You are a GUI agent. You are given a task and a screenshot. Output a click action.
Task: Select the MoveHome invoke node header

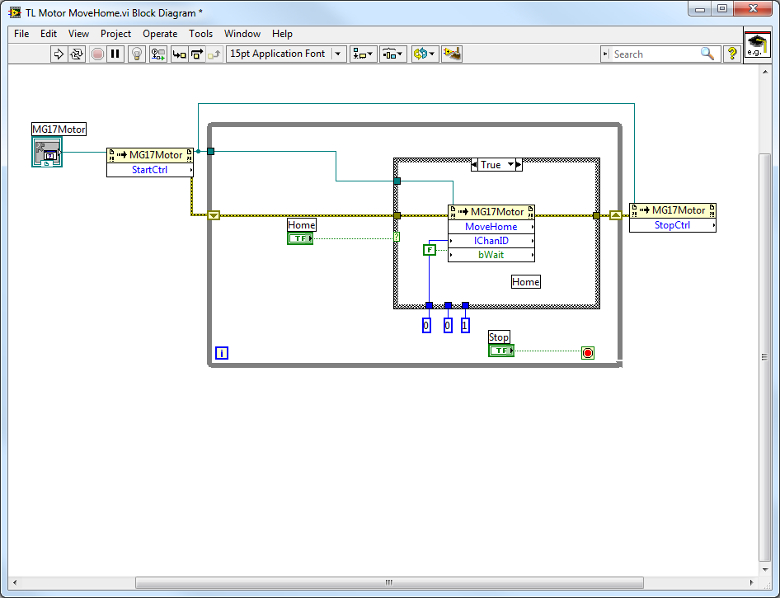click(491, 212)
